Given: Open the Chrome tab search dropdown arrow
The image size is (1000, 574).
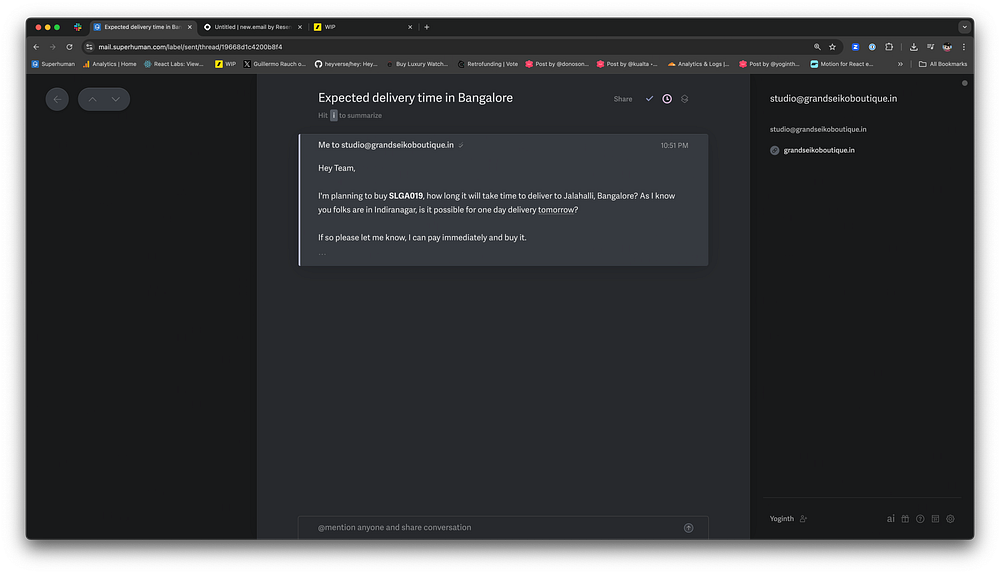Looking at the screenshot, I should tap(964, 27).
